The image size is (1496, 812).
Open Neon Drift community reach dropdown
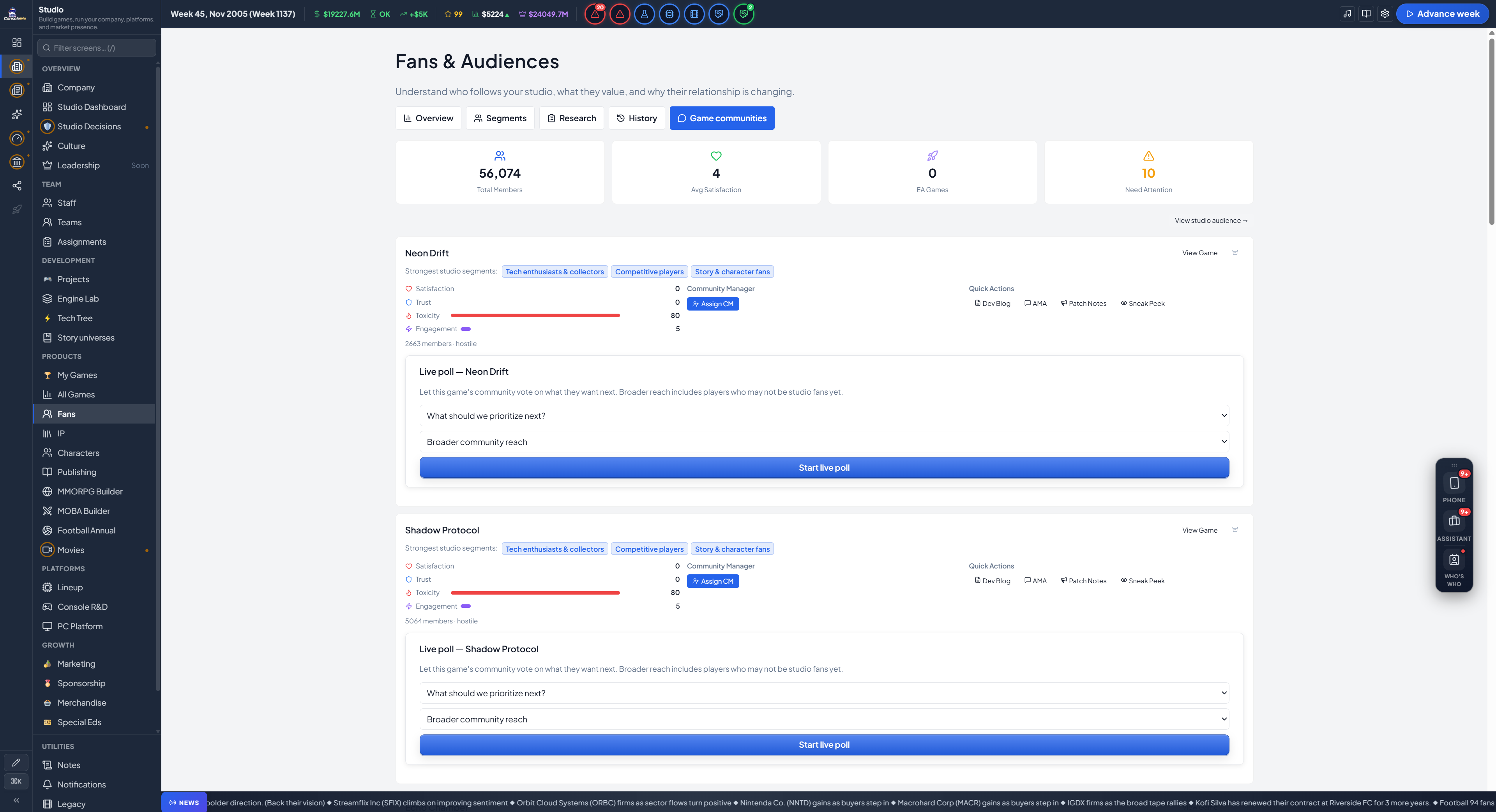pos(824,442)
